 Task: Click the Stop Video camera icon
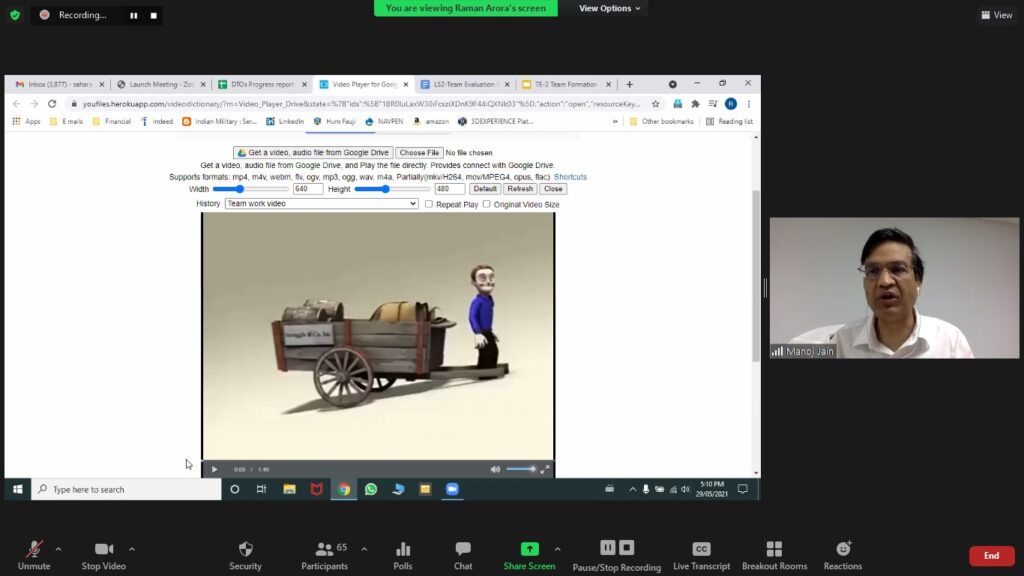click(x=103, y=549)
